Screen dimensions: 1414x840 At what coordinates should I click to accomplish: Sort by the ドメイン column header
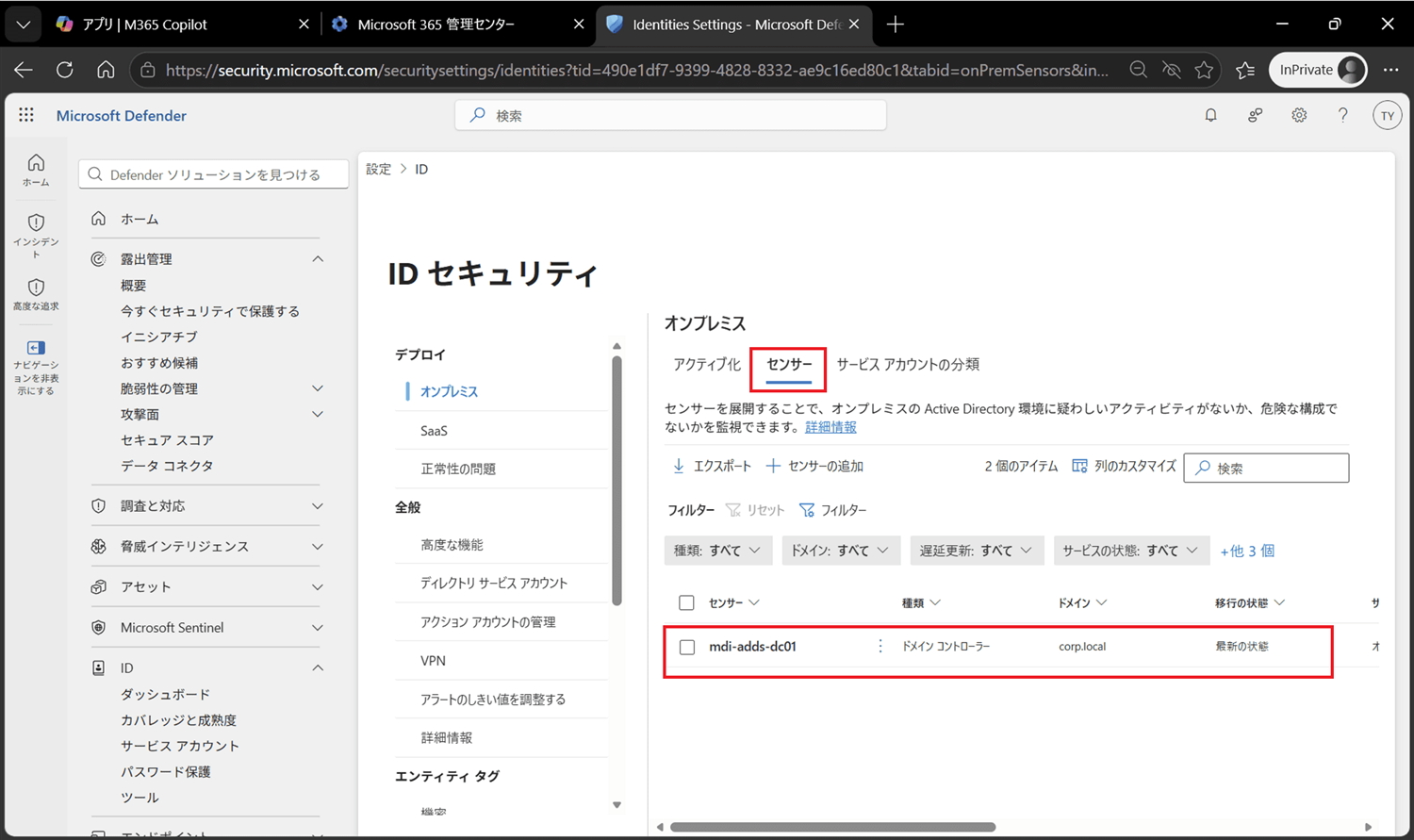tap(1082, 602)
